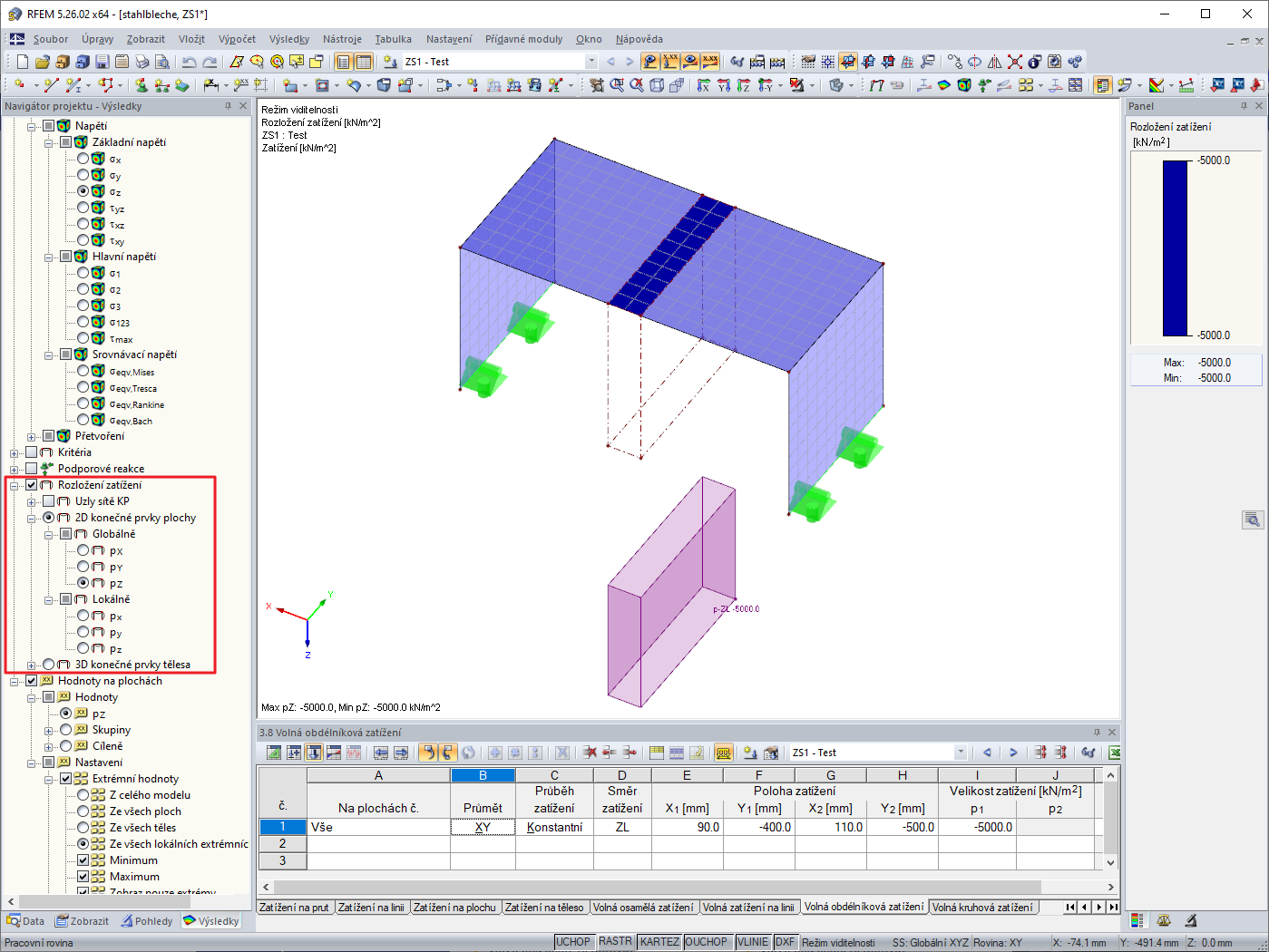The height and width of the screenshot is (952, 1269).
Task: Click the blue color bar in the legend
Action: click(1176, 248)
